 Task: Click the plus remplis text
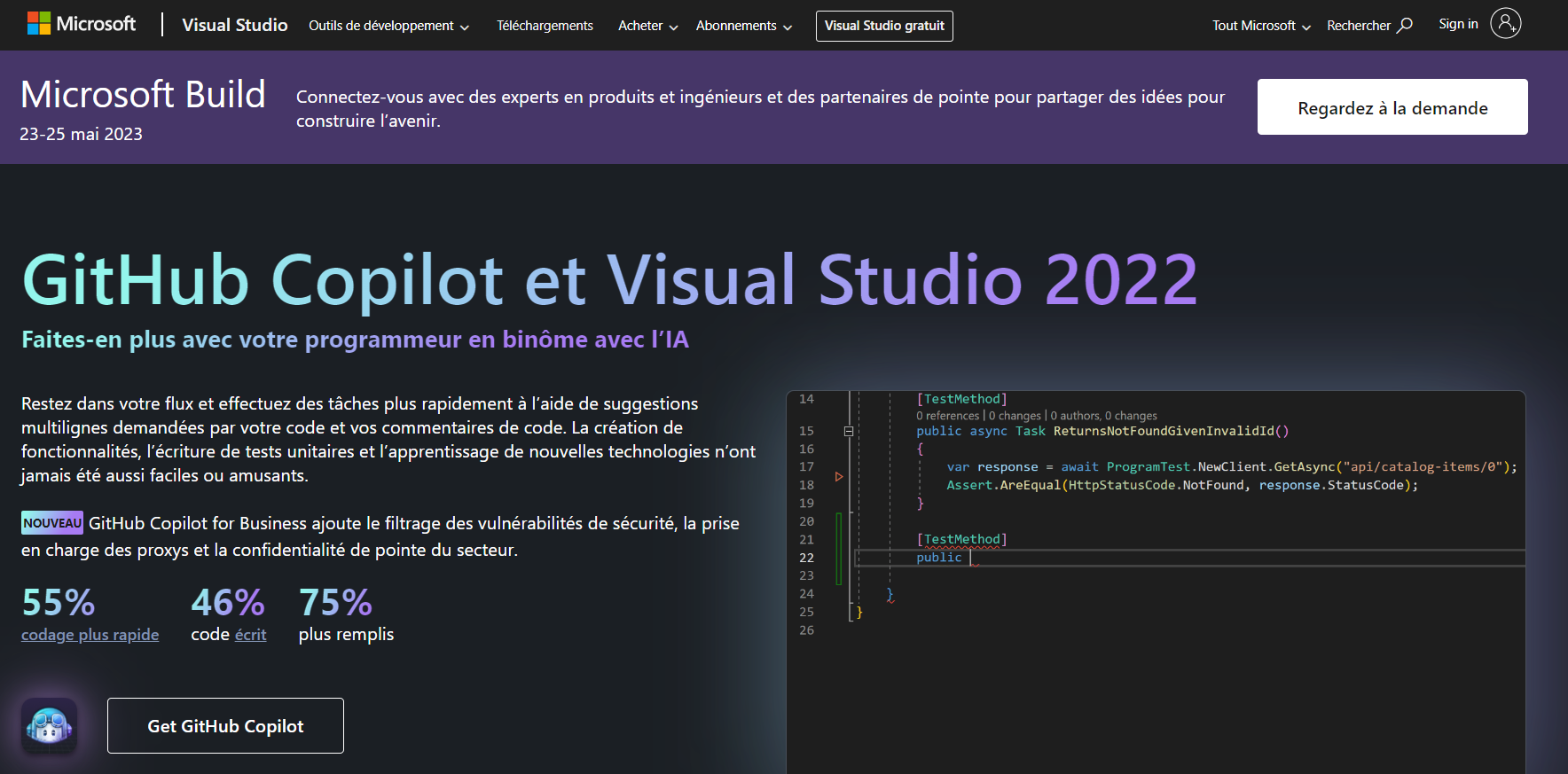click(x=346, y=635)
